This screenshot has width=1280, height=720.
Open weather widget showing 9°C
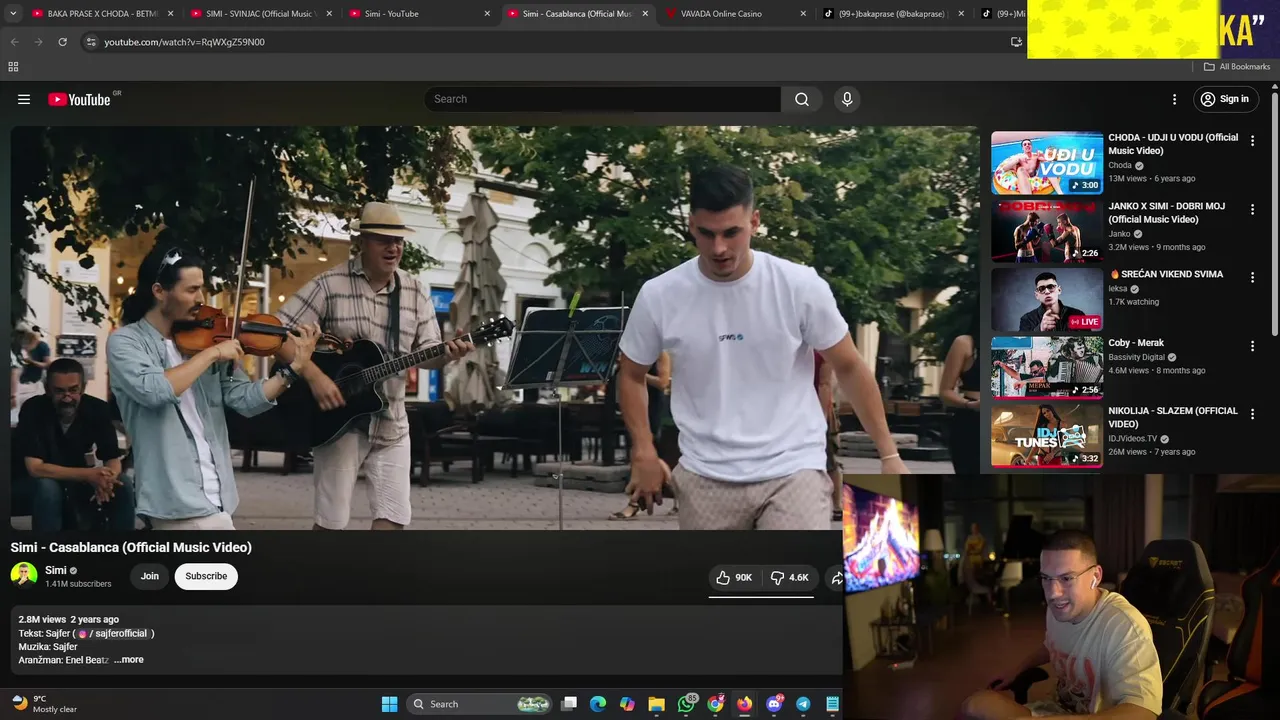[x=43, y=704]
